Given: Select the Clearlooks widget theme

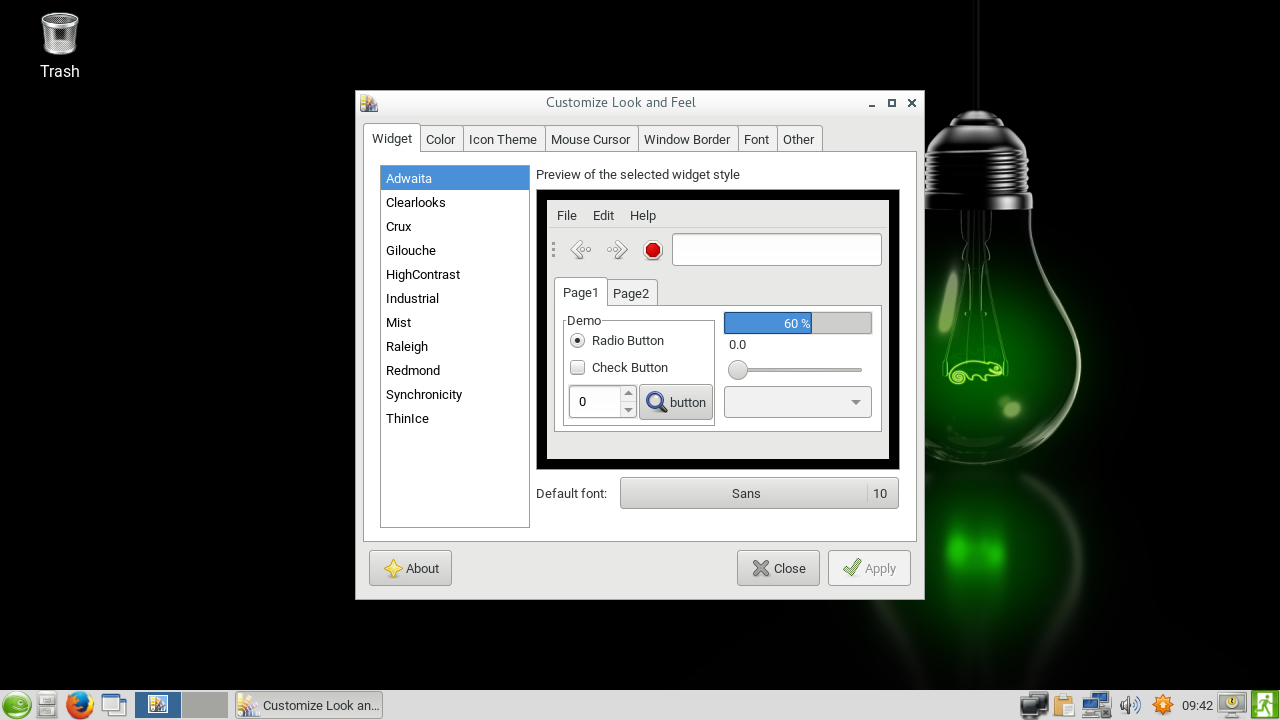Looking at the screenshot, I should coord(416,203).
